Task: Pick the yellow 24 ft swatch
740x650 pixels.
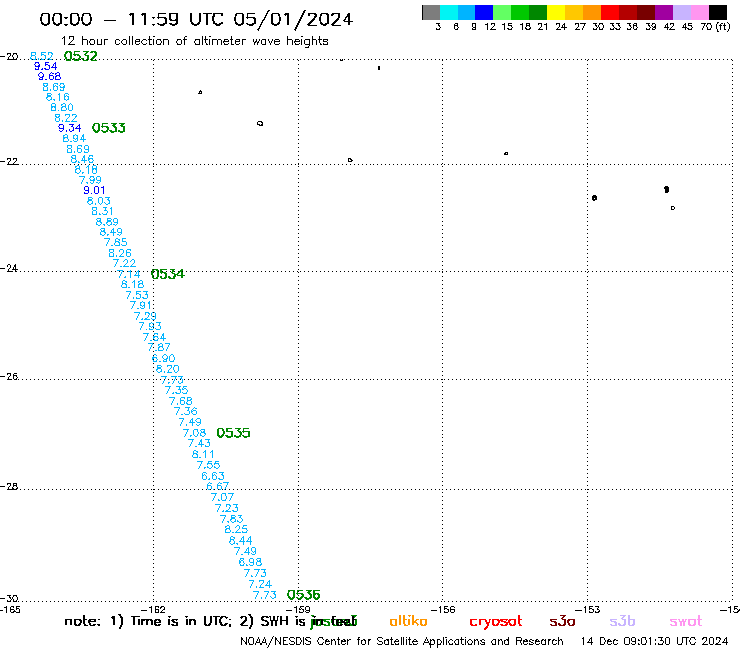Action: click(556, 12)
